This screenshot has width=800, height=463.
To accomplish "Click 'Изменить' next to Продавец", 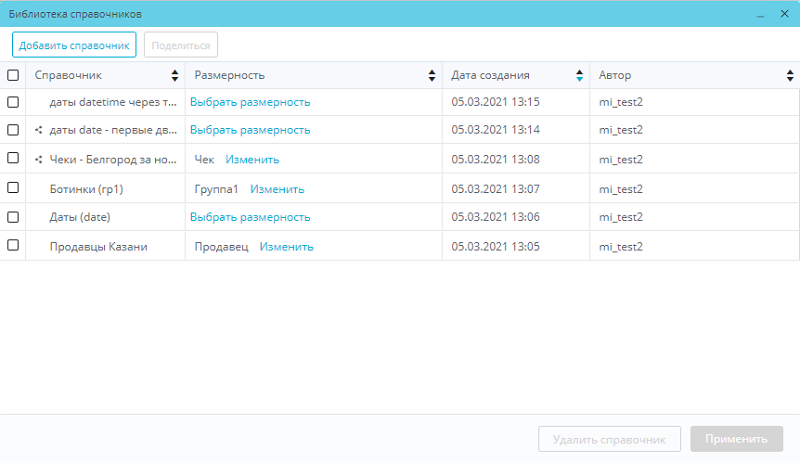I will point(287,247).
